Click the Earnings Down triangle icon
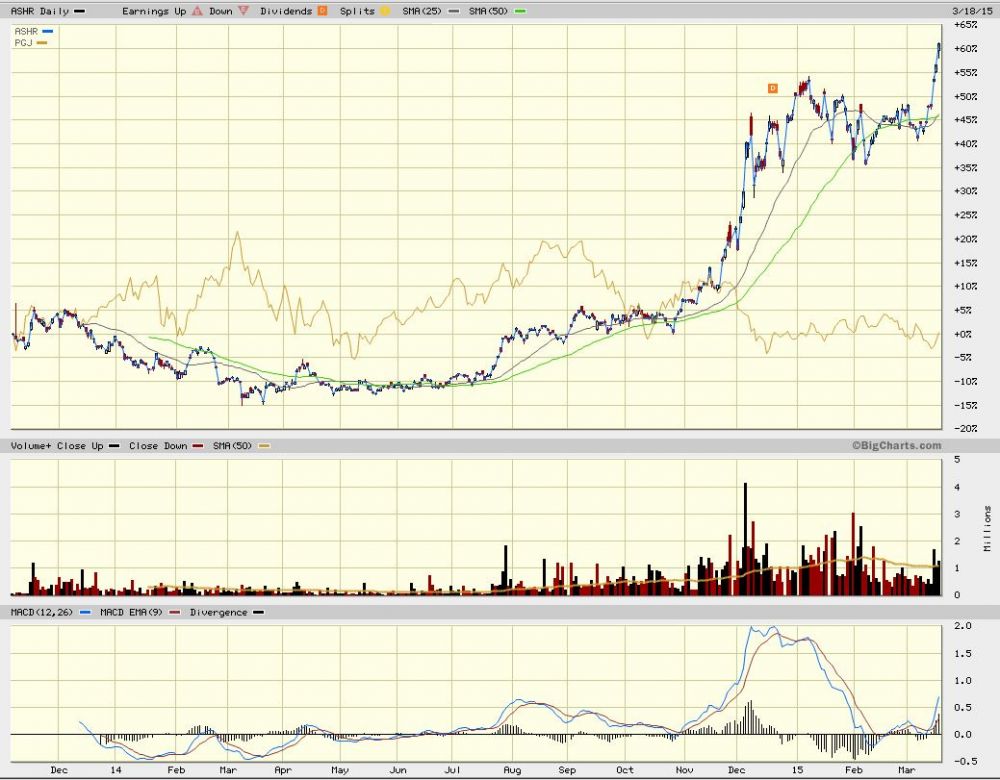Image resolution: width=1000 pixels, height=780 pixels. click(x=245, y=11)
